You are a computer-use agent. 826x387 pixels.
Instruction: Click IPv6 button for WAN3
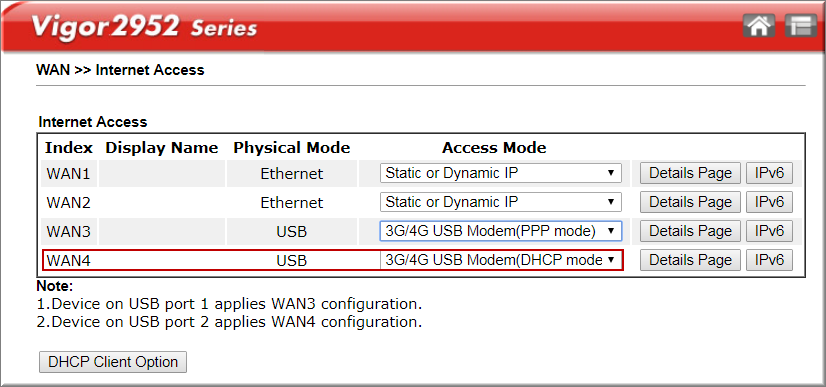click(x=769, y=231)
